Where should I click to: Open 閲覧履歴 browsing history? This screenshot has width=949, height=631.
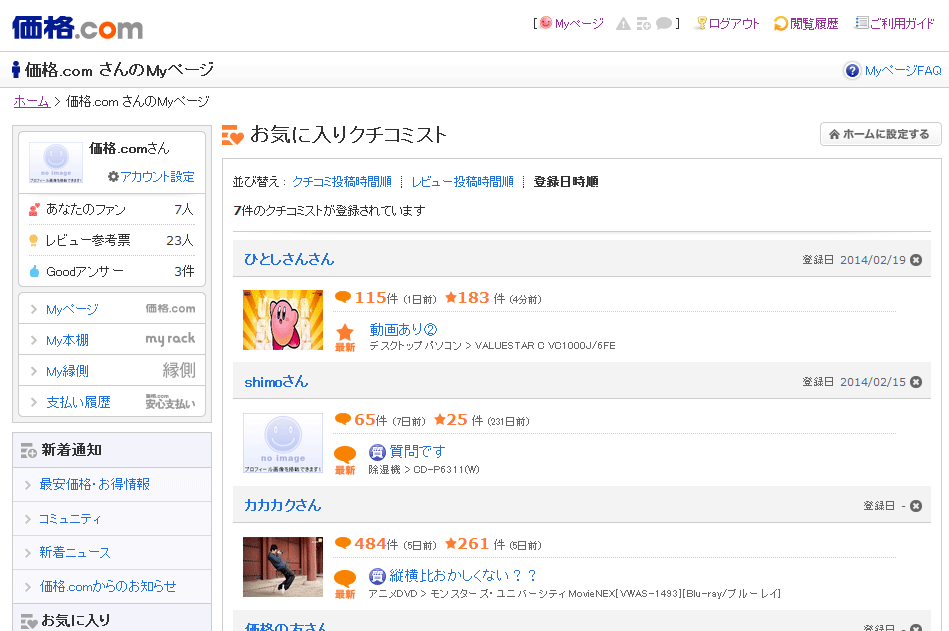806,24
